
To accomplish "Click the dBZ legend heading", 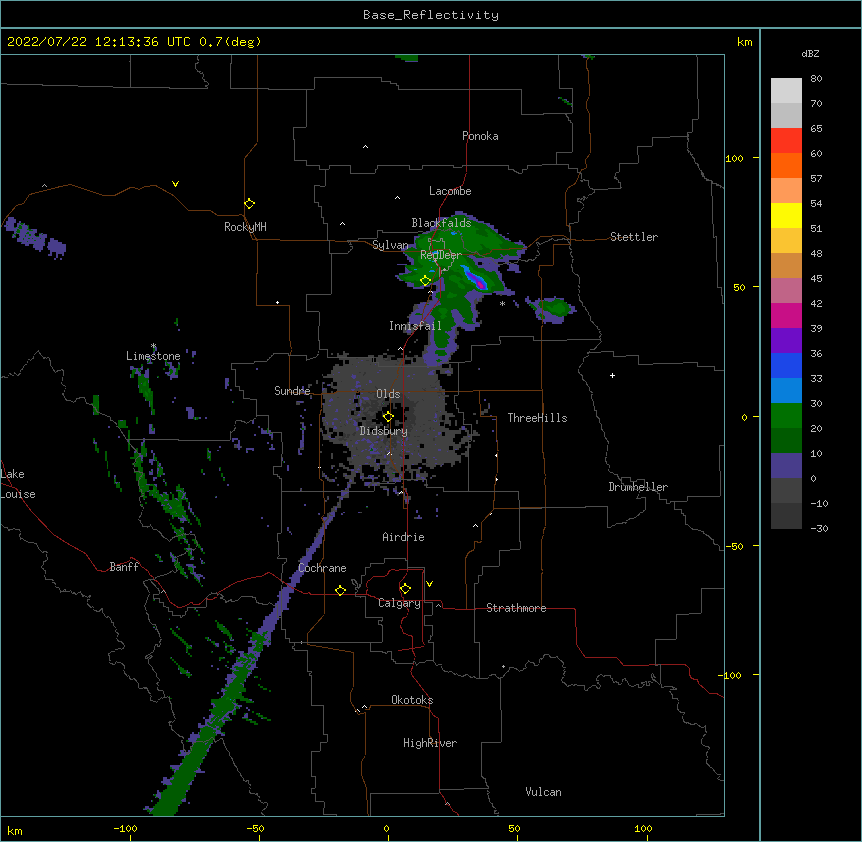I will pos(810,54).
